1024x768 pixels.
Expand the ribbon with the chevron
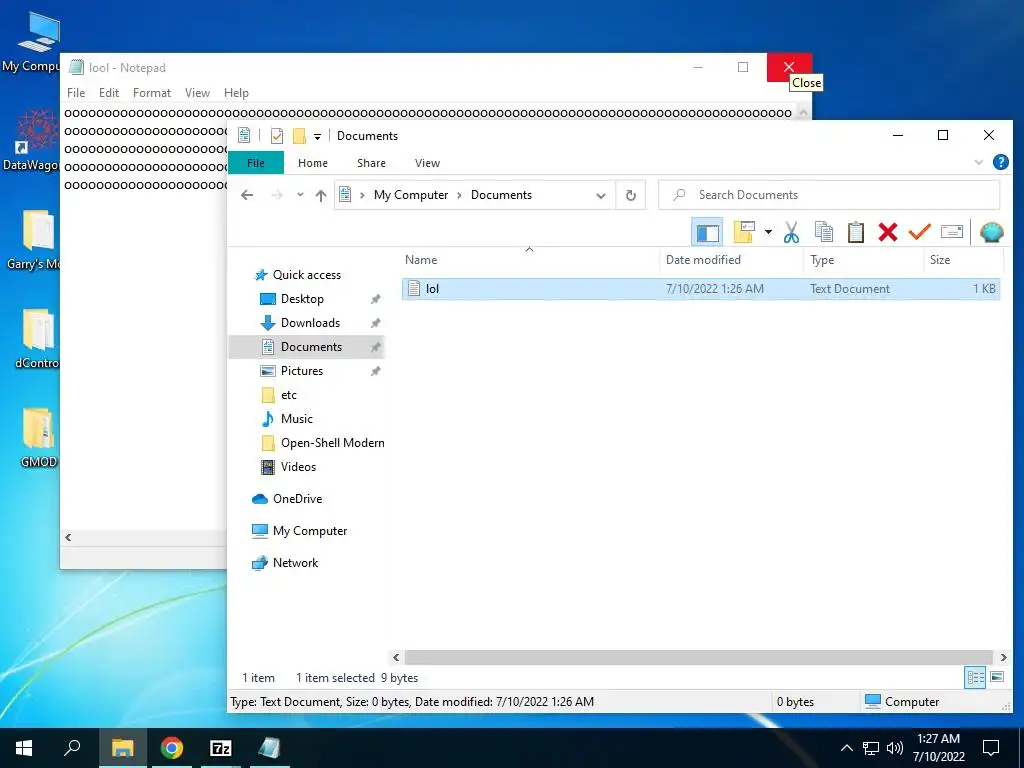tap(978, 163)
